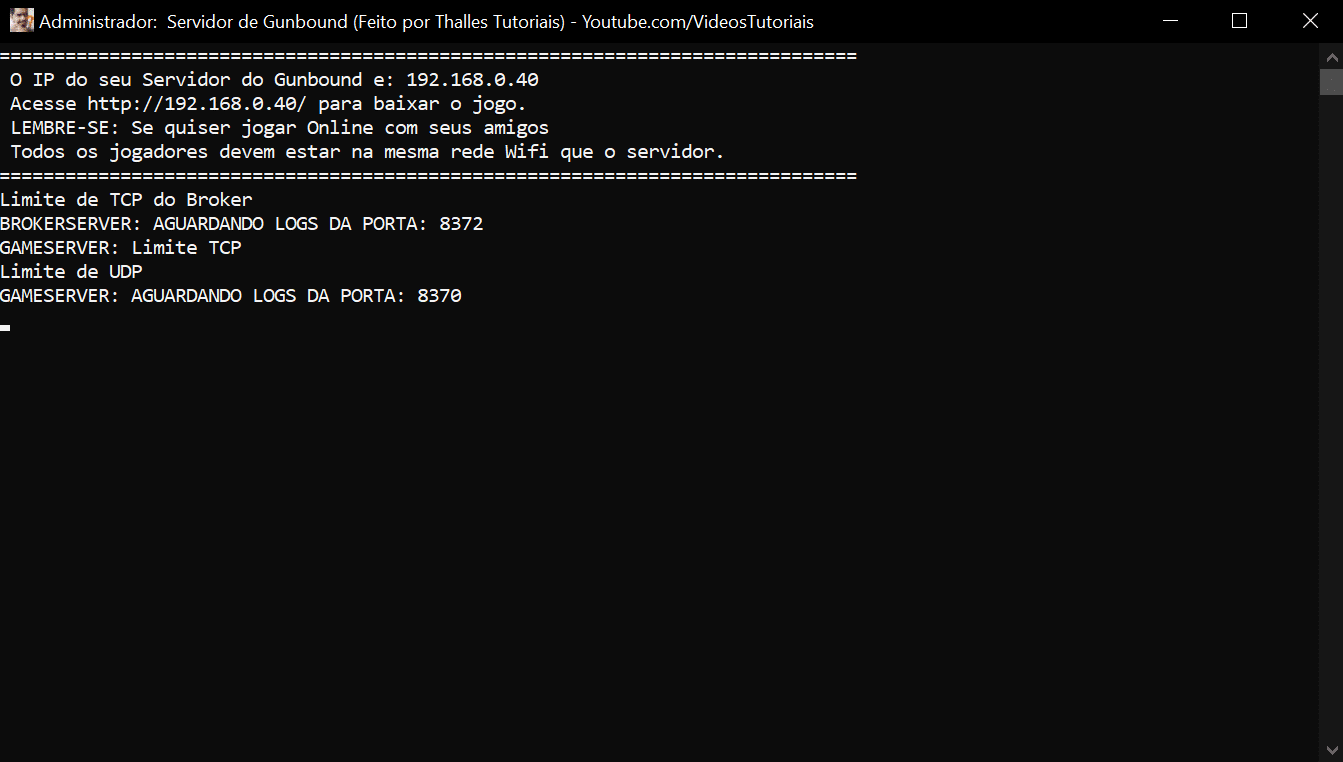
Task: Click the http://192.168.0.40/ address text
Action: [x=197, y=103]
